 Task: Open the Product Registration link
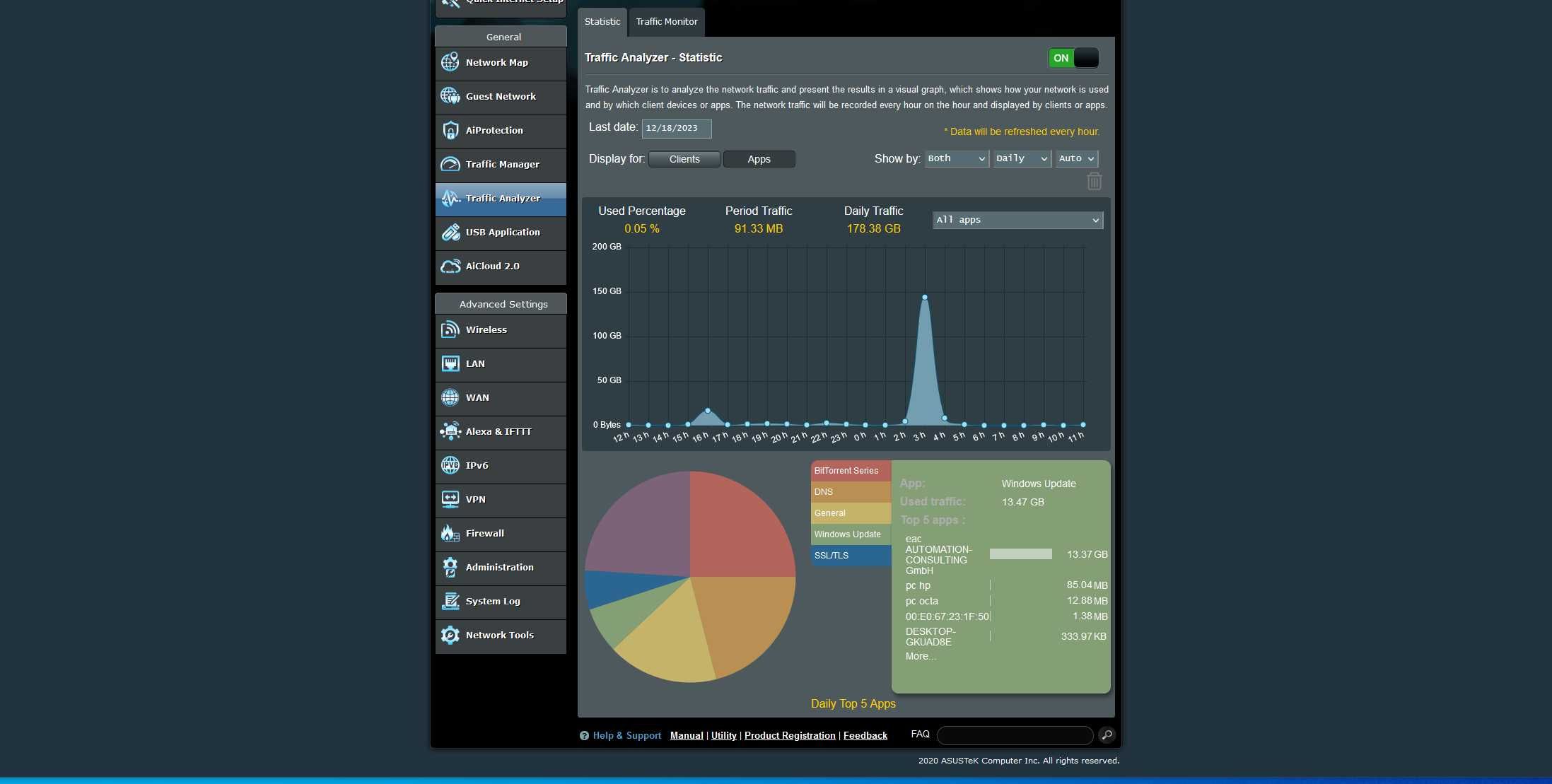(x=790, y=735)
